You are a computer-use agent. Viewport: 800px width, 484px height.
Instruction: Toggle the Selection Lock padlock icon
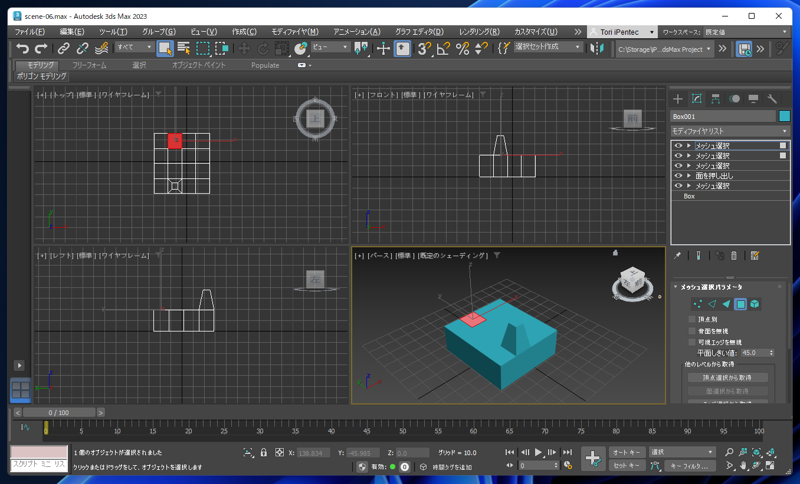(x=263, y=452)
